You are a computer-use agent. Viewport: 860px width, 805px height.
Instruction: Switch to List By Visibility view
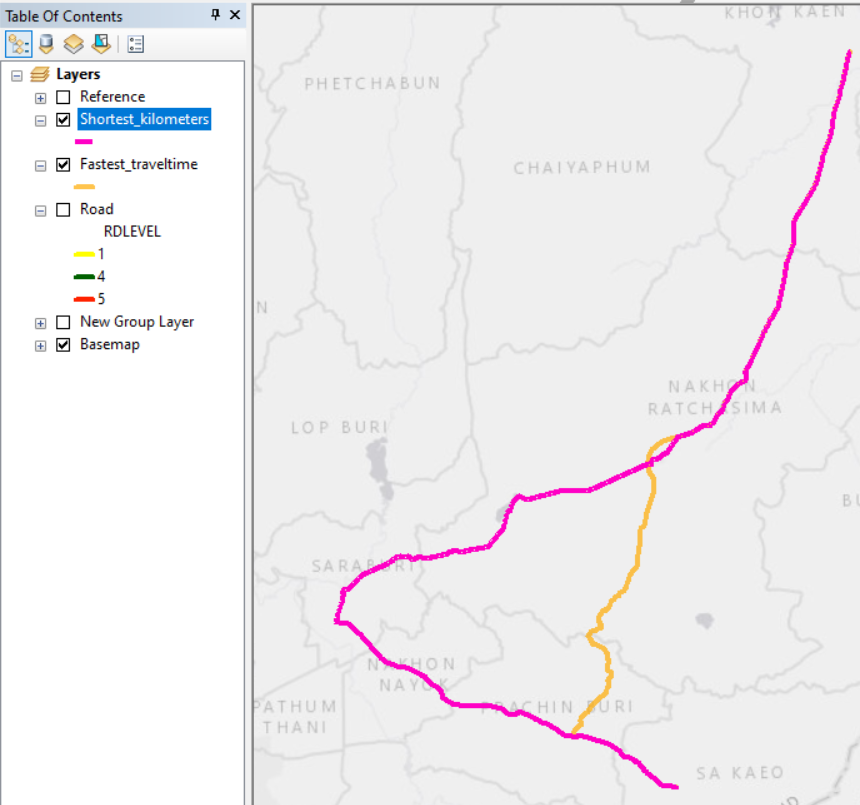click(72, 44)
